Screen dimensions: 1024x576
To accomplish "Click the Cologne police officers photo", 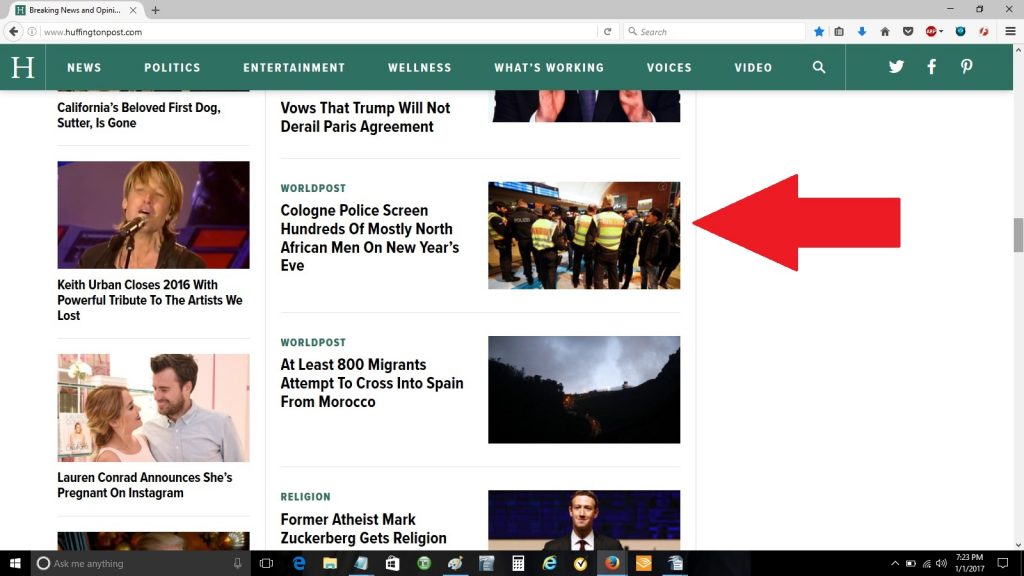I will 584,235.
